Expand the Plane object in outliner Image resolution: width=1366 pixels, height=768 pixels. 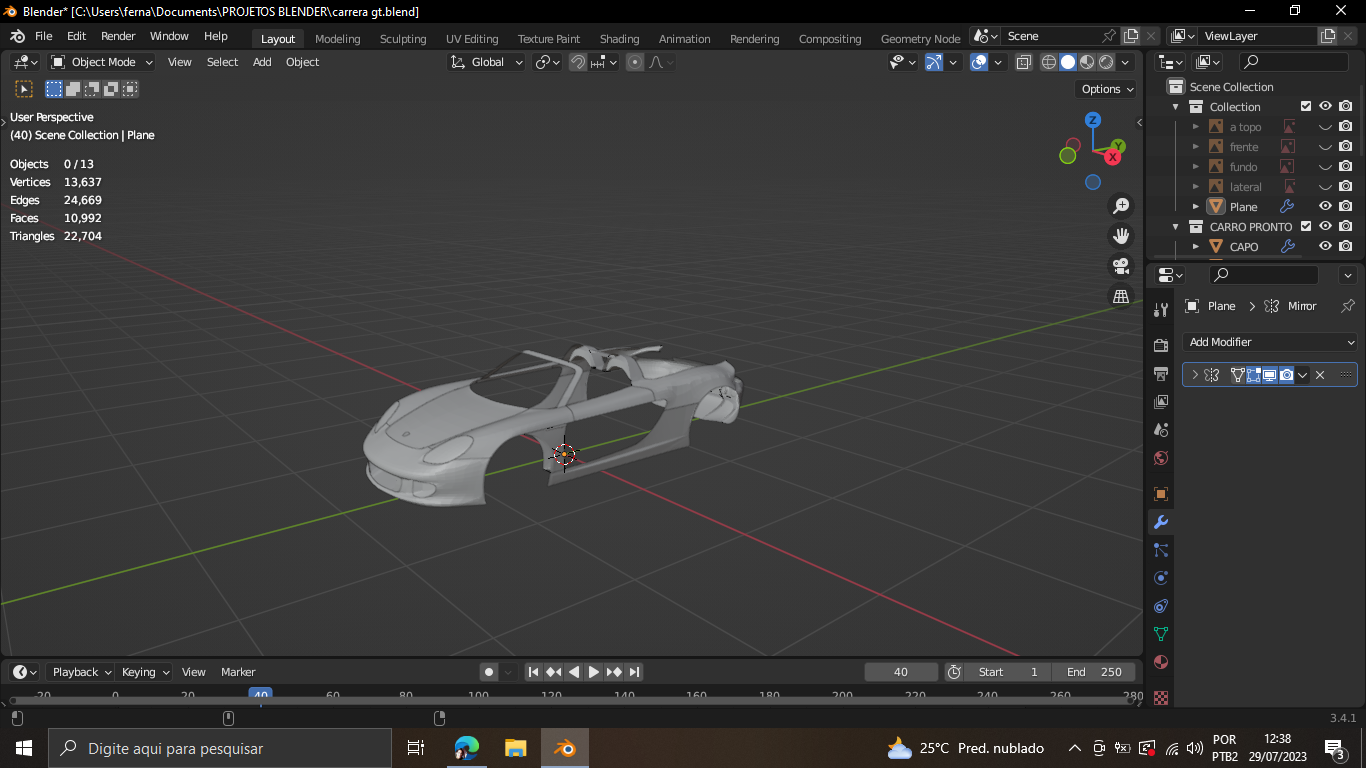pyautogui.click(x=1196, y=207)
